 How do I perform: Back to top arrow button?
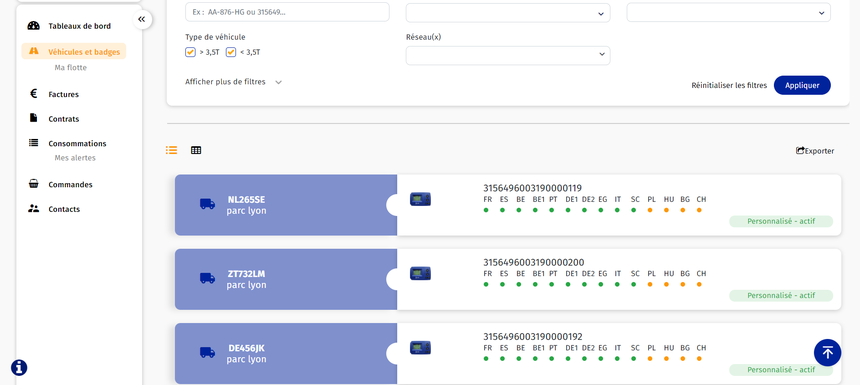point(828,353)
